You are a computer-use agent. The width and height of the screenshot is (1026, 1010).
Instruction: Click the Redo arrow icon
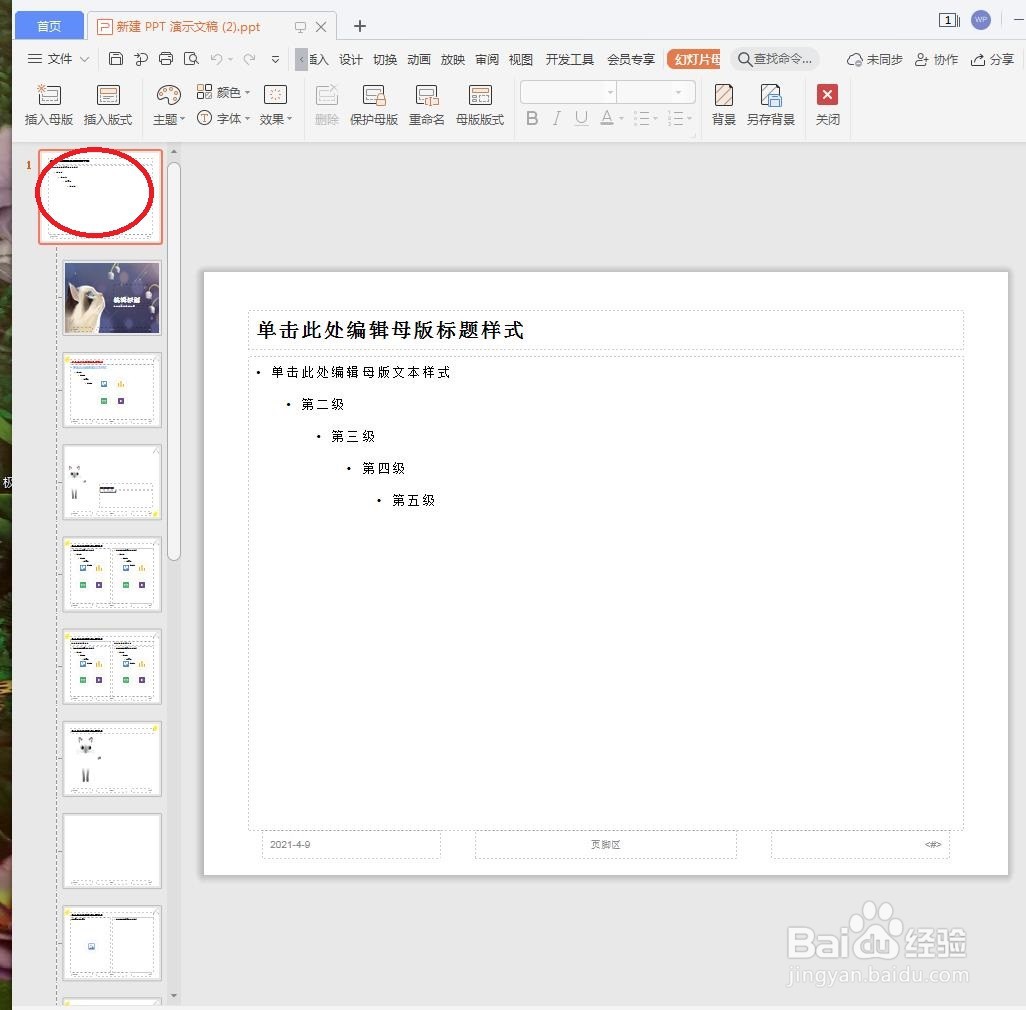click(x=249, y=59)
